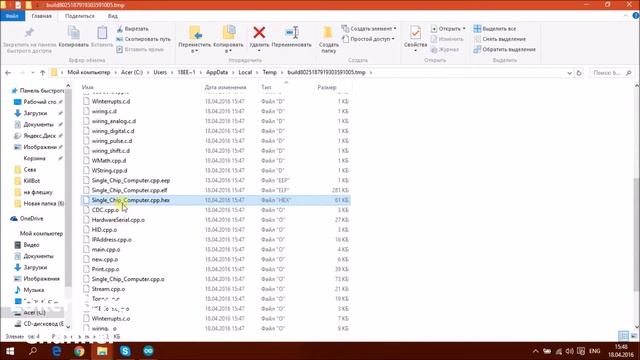Open Создать элемент (New item) dropdown
Screen dimensions: 640x360
coord(369,29)
